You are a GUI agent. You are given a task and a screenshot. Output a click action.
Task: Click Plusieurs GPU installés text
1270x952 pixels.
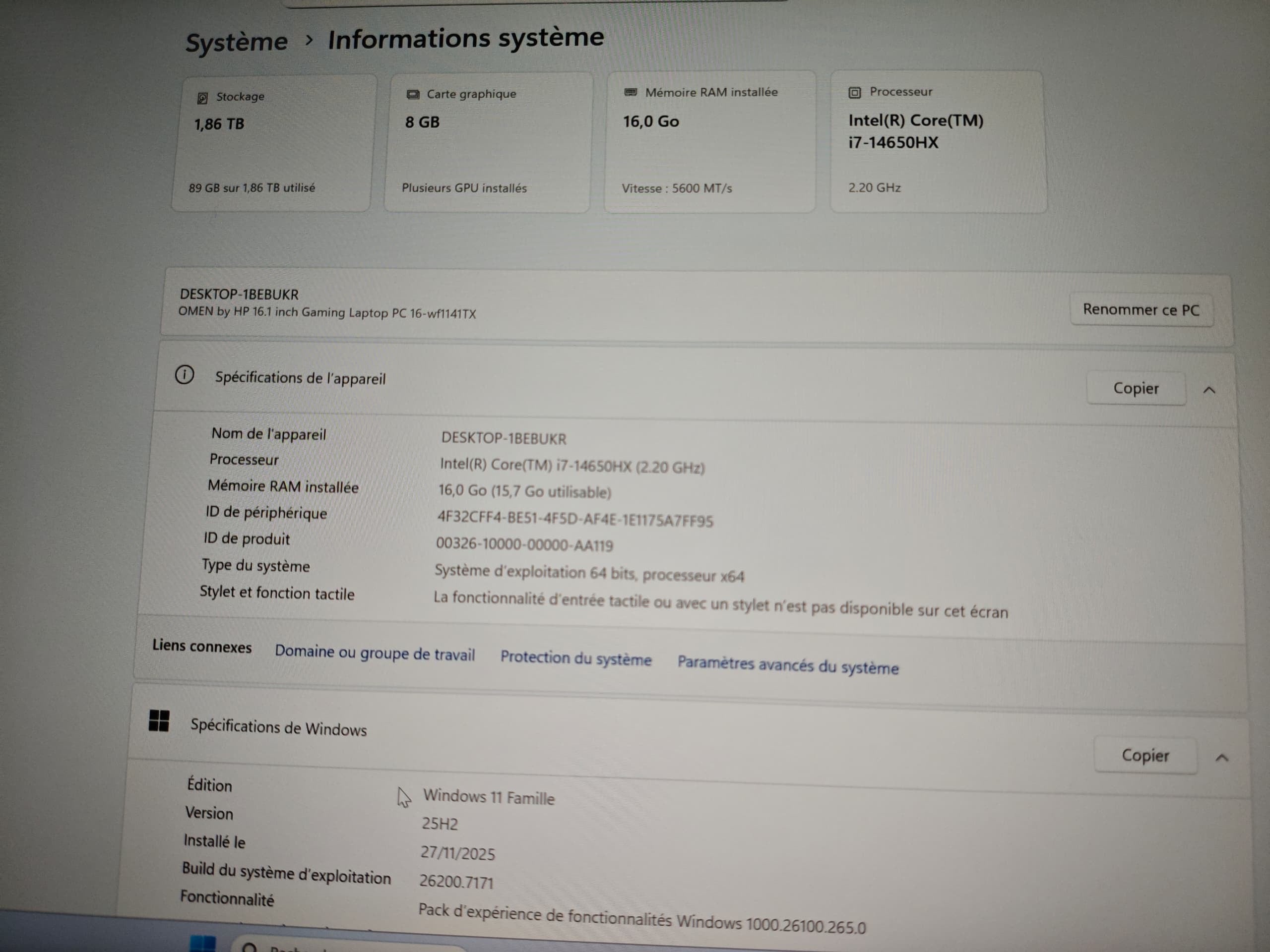click(464, 188)
